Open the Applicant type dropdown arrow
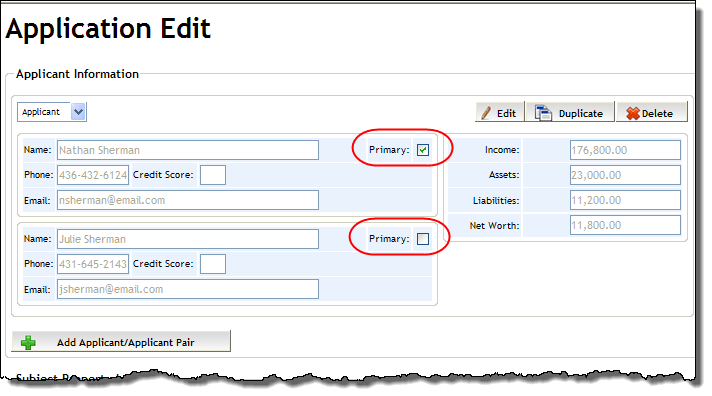Image resolution: width=712 pixels, height=396 pixels. pos(78,112)
